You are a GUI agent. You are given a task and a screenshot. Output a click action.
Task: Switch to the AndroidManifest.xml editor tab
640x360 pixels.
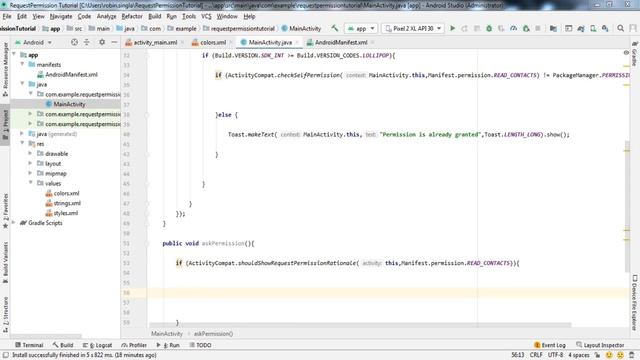341,42
